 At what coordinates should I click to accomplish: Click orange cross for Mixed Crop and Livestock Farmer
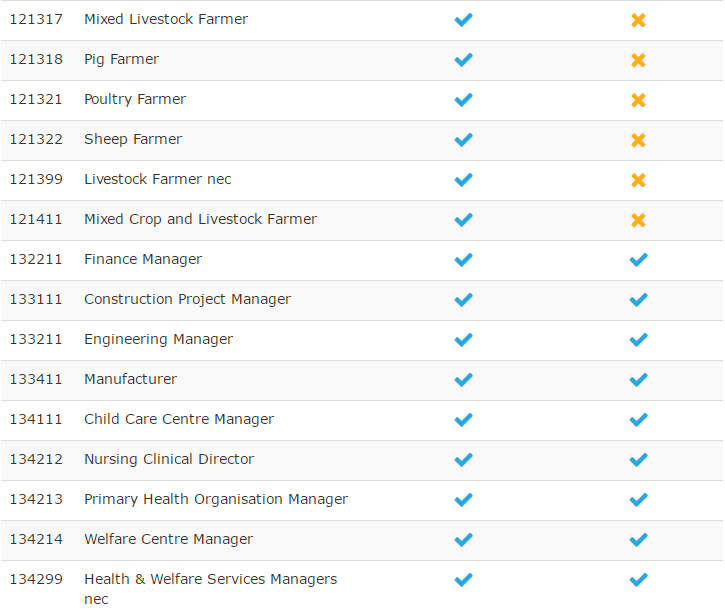click(x=638, y=220)
